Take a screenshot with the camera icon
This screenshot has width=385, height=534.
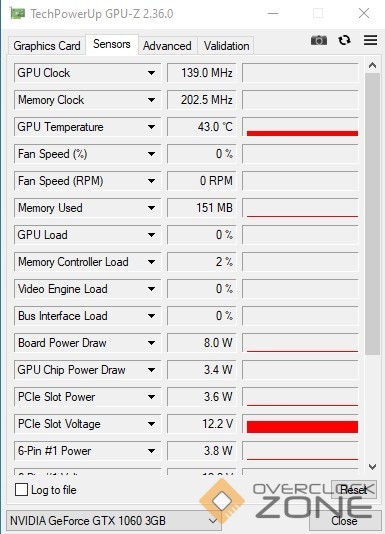pyautogui.click(x=319, y=41)
